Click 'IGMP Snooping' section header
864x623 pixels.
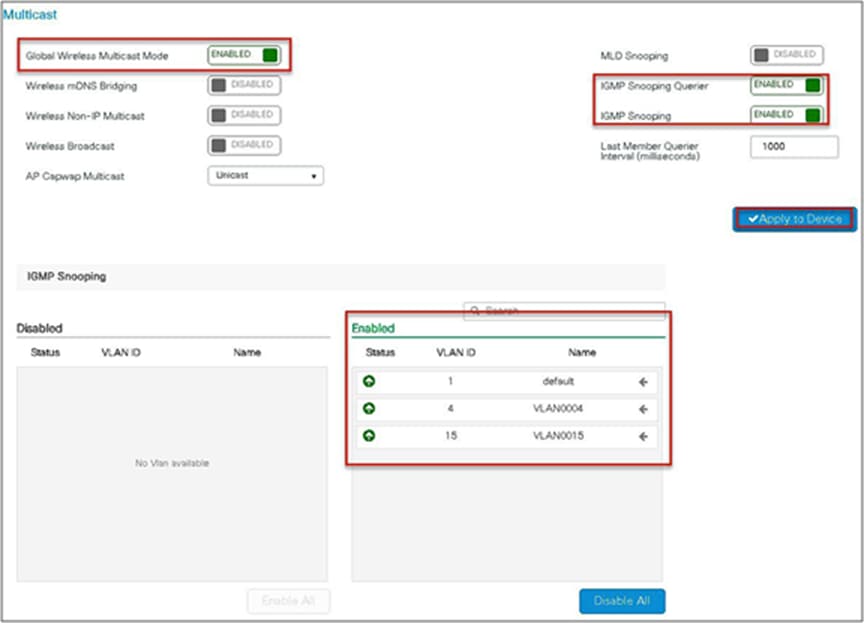coord(67,277)
